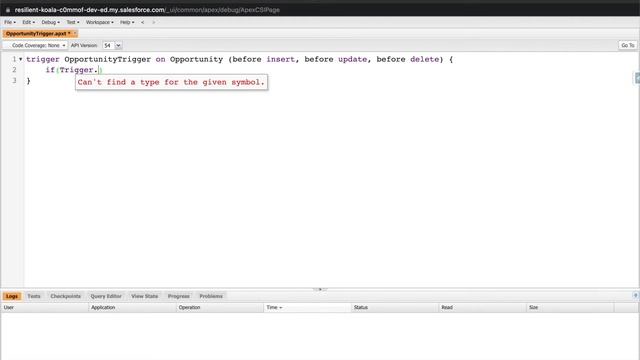The width and height of the screenshot is (640, 360).
Task: Sort logs by User column
Action: [44, 307]
